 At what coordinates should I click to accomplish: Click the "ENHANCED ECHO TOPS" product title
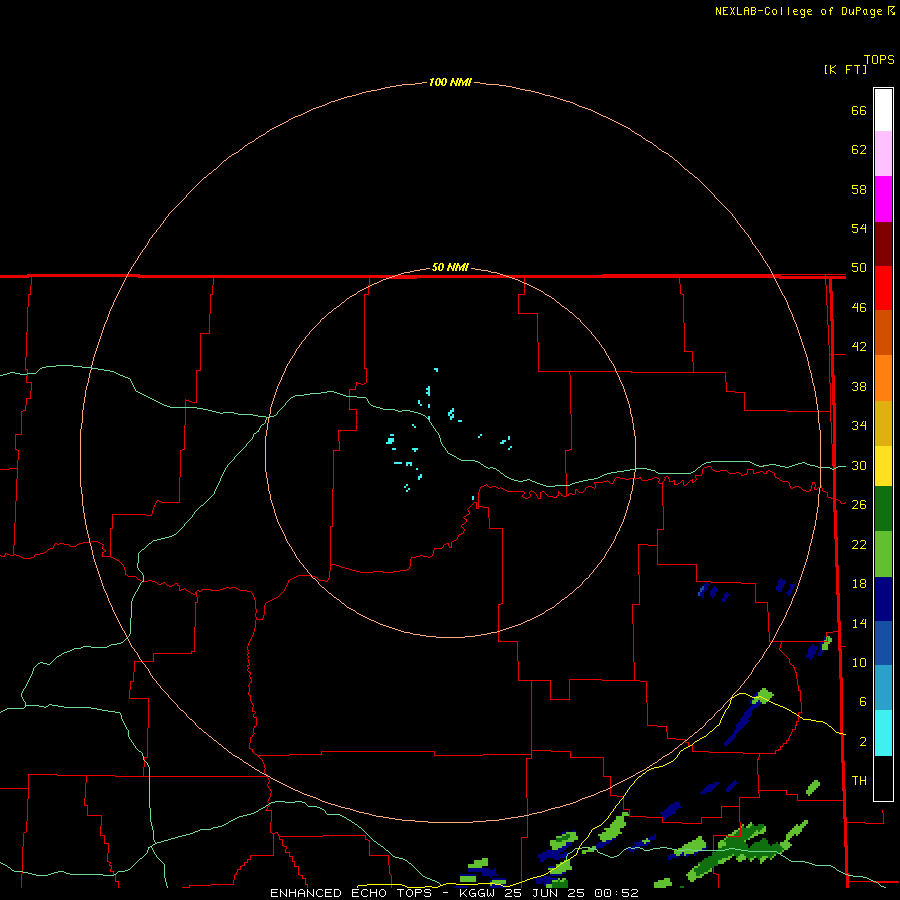point(351,893)
